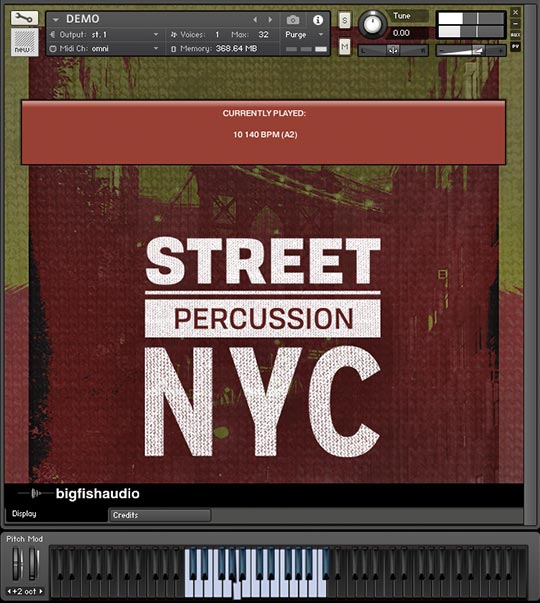Screen dimensions: 540x603
Task: Click the Voices count value 1
Action: [x=217, y=35]
